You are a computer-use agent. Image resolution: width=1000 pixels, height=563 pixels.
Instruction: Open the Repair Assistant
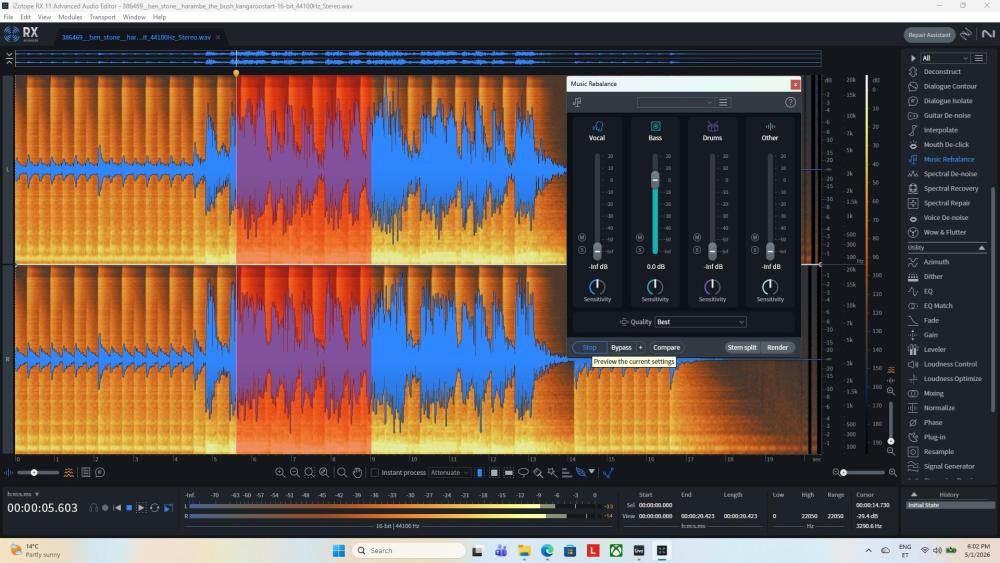pyautogui.click(x=929, y=35)
